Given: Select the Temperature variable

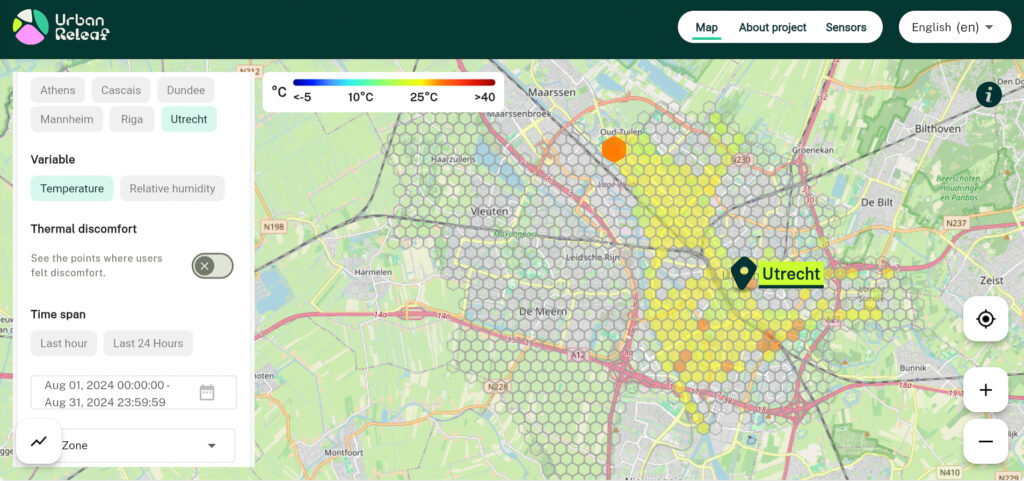Looking at the screenshot, I should coord(72,188).
